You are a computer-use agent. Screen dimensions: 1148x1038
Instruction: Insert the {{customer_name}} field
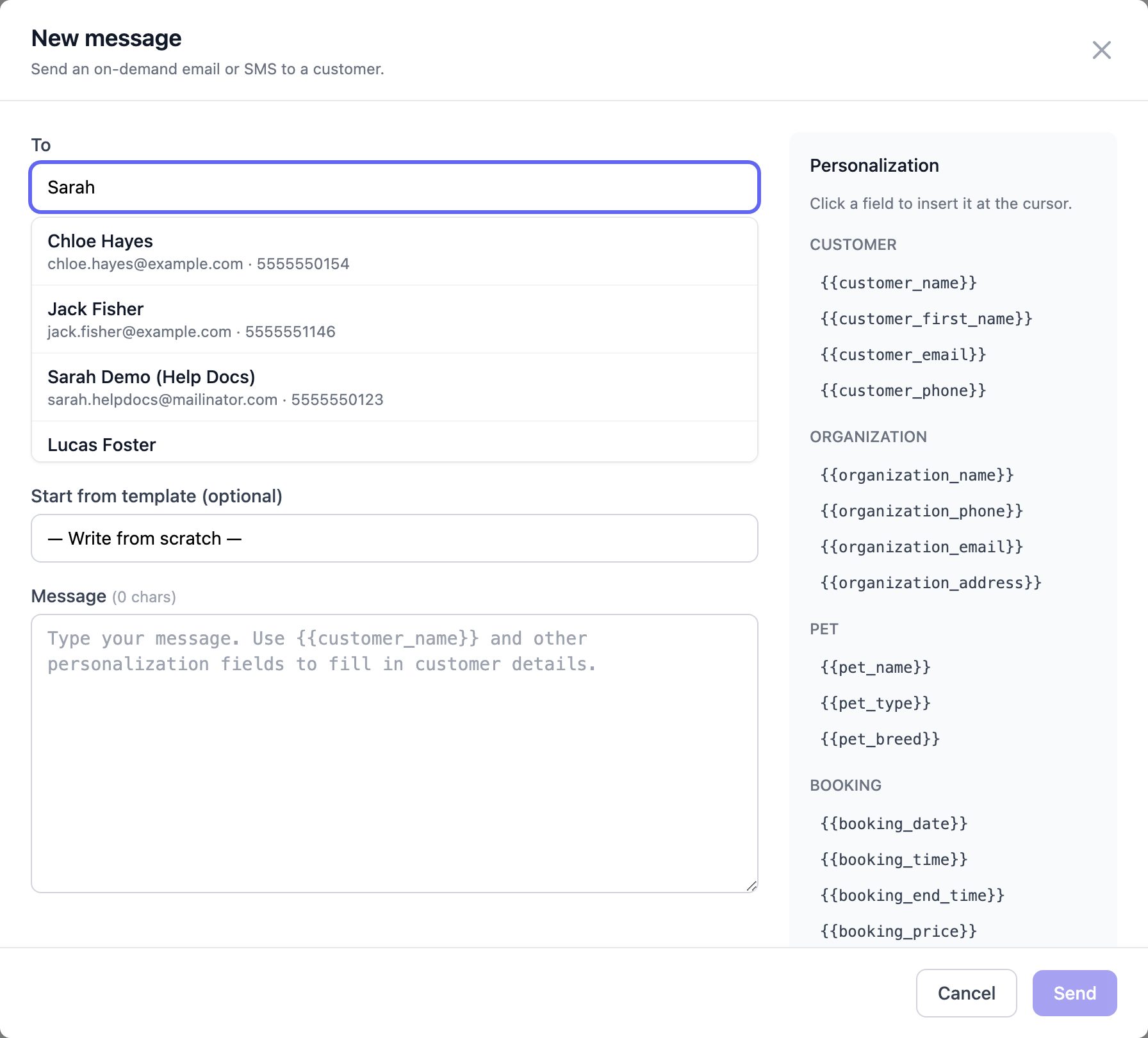[898, 283]
